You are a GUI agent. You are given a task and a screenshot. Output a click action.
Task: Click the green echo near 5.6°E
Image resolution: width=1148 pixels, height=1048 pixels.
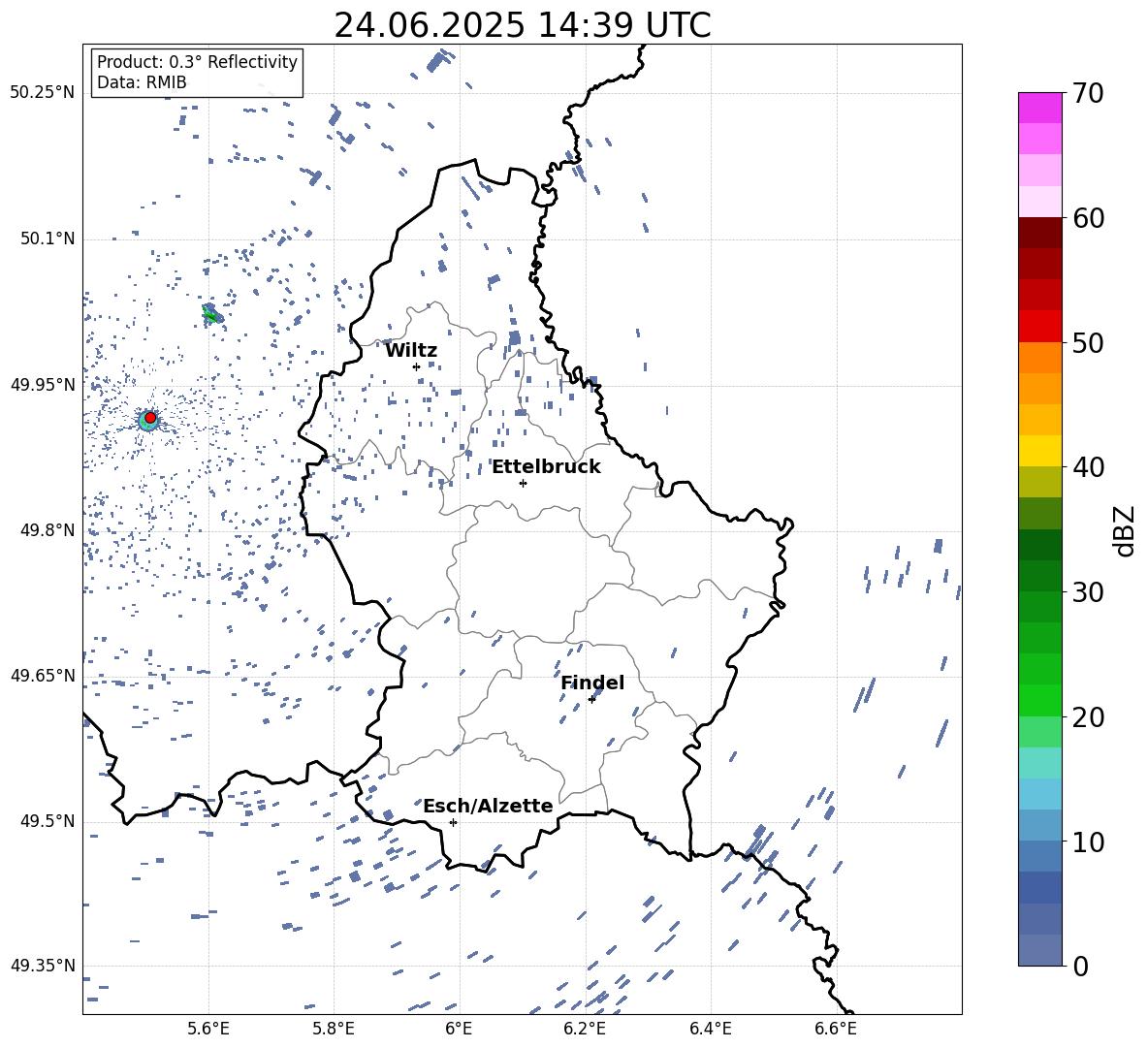click(211, 315)
